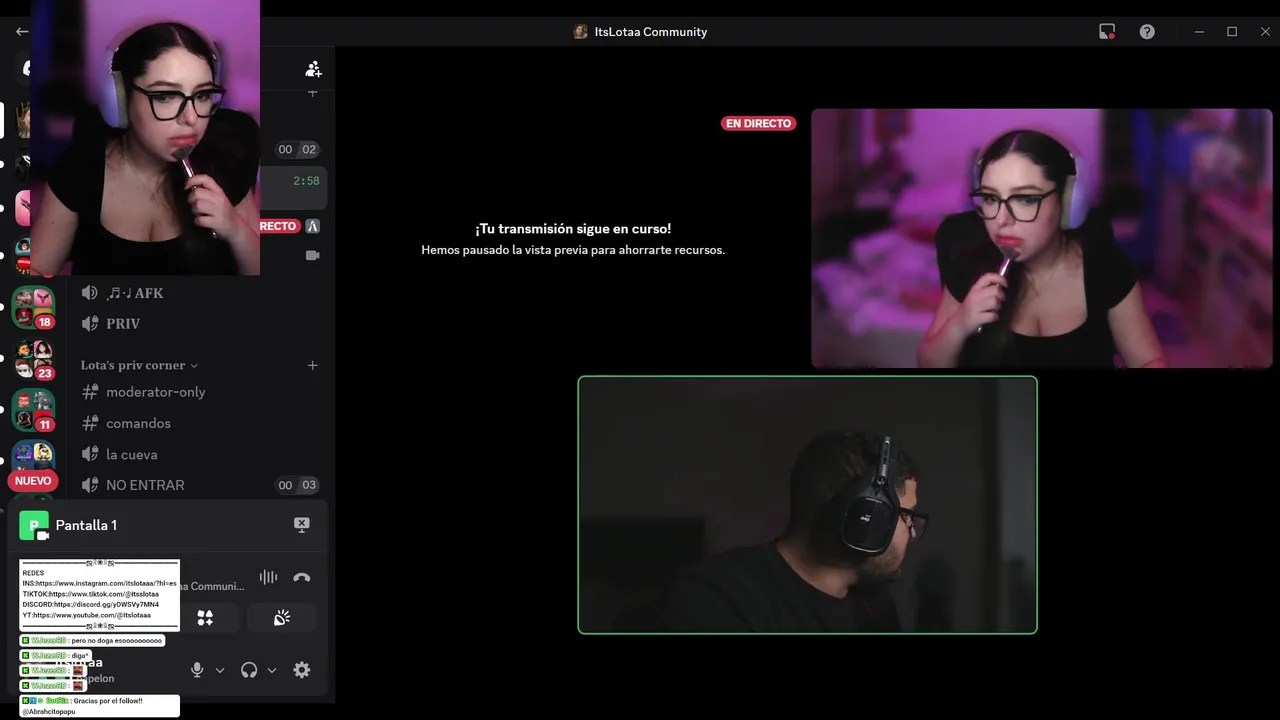Open microphone input options chevron
1280x720 pixels.
(x=220, y=670)
